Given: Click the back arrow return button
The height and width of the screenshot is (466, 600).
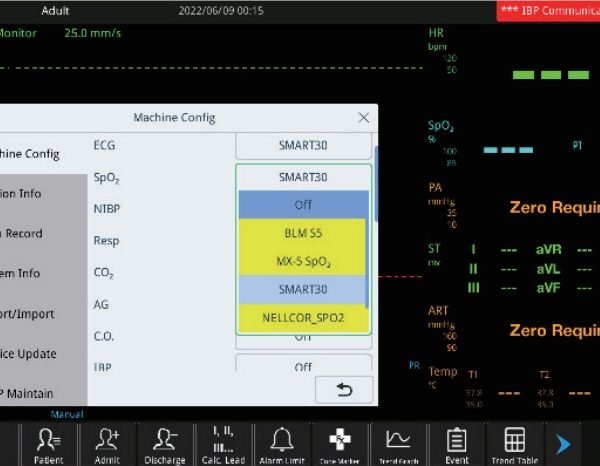Looking at the screenshot, I should (x=345, y=390).
